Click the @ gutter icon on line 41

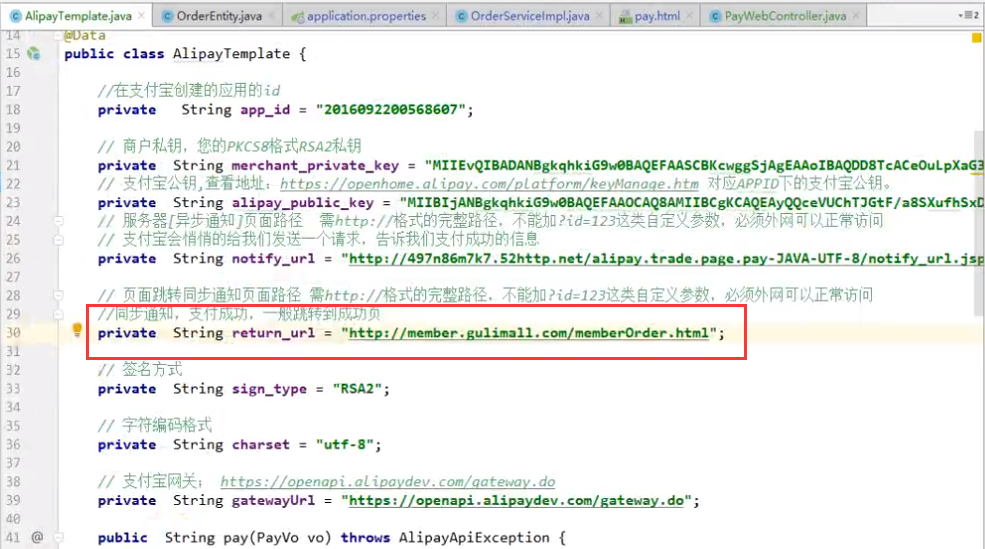click(38, 537)
